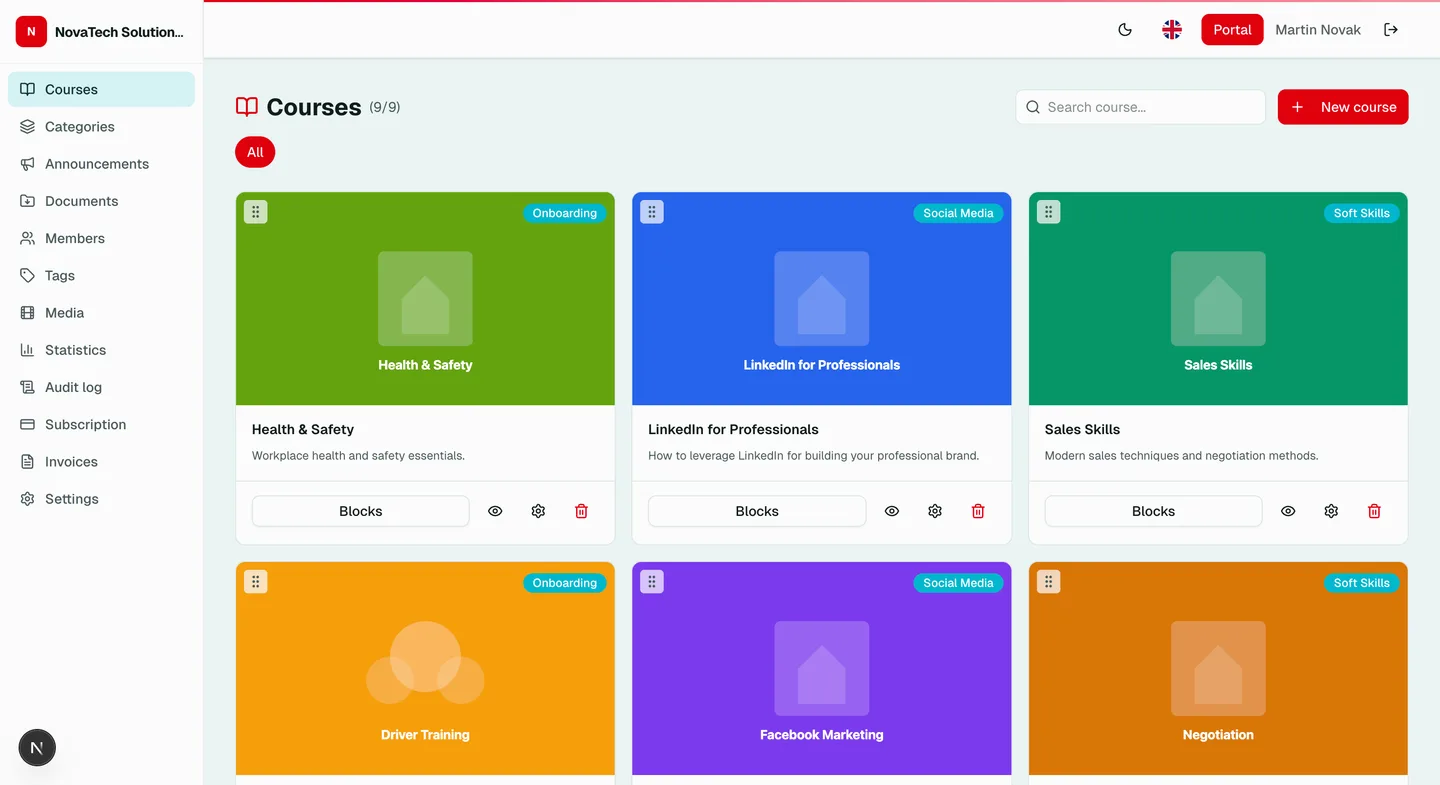Open the Announcements section
This screenshot has height=785, width=1440.
click(97, 163)
